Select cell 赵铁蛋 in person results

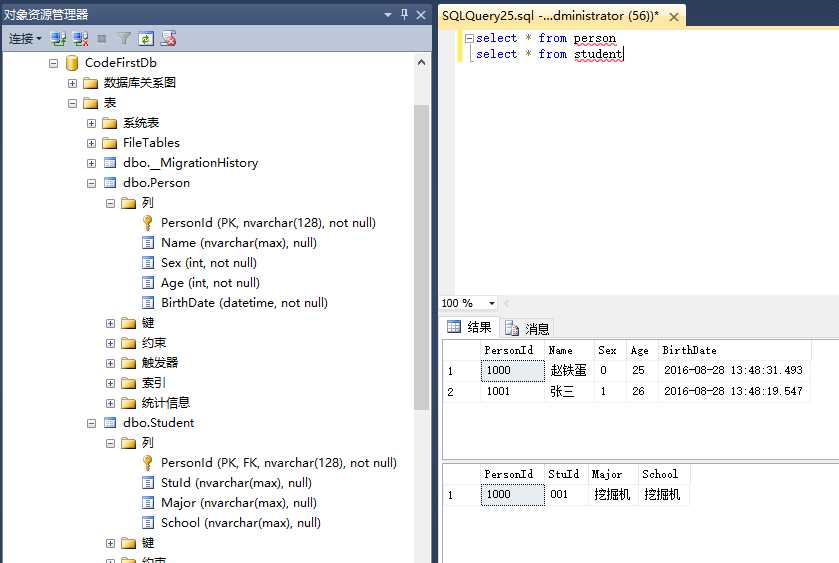tap(569, 370)
